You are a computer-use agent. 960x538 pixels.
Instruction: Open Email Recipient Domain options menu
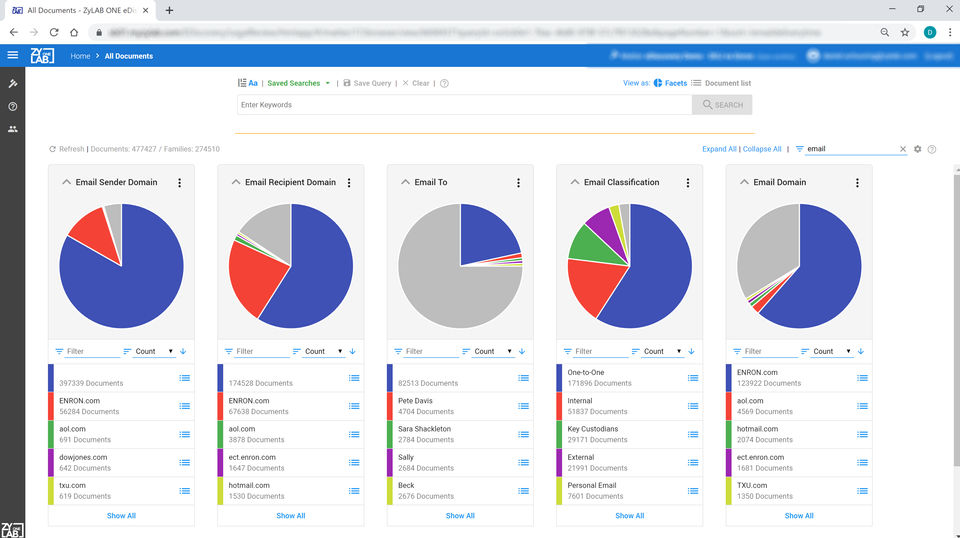349,182
